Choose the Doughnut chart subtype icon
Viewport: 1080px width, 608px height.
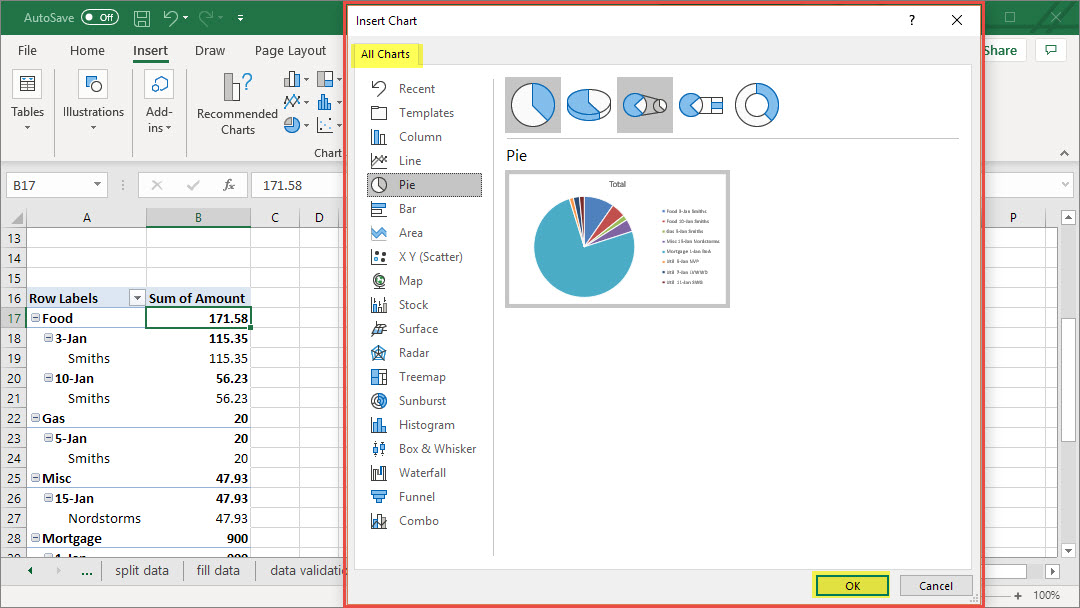coord(757,104)
